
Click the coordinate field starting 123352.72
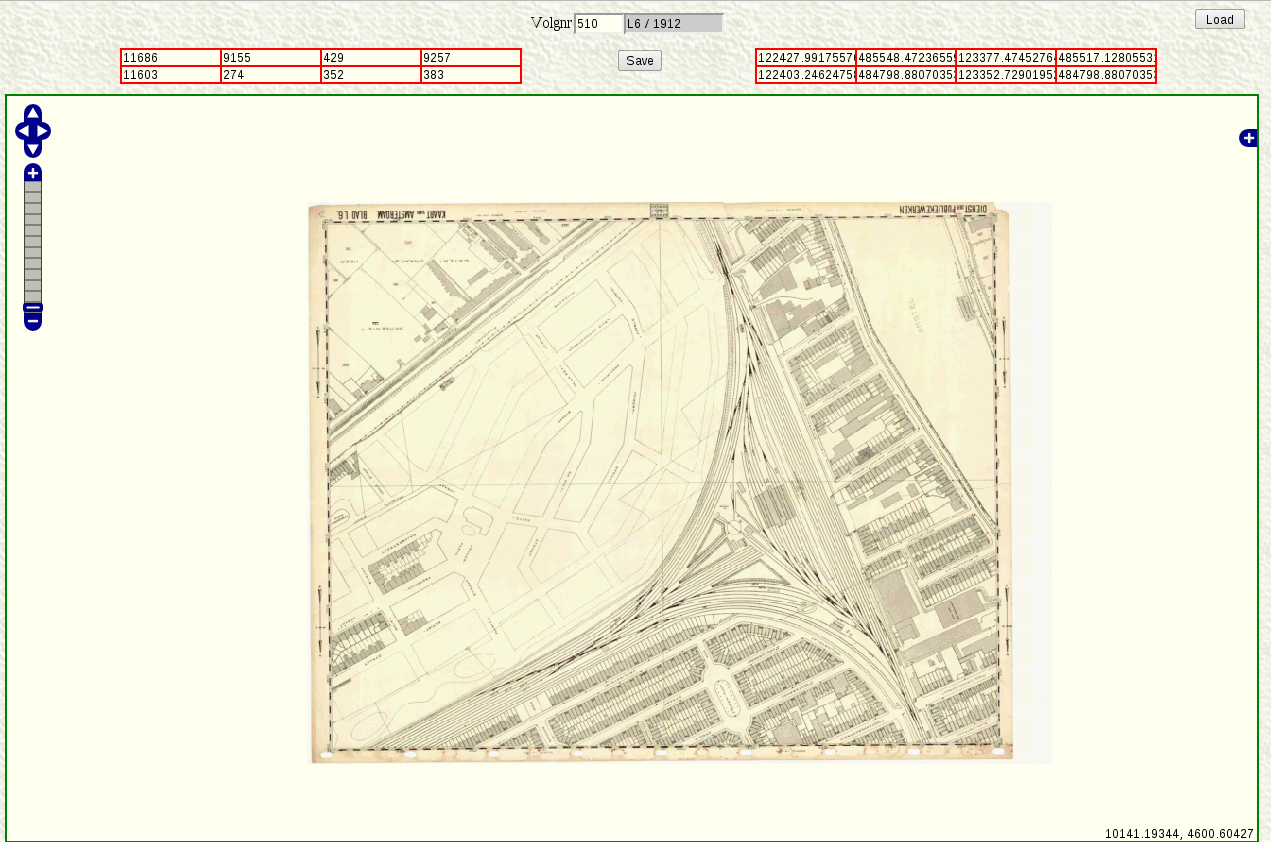tap(1006, 74)
